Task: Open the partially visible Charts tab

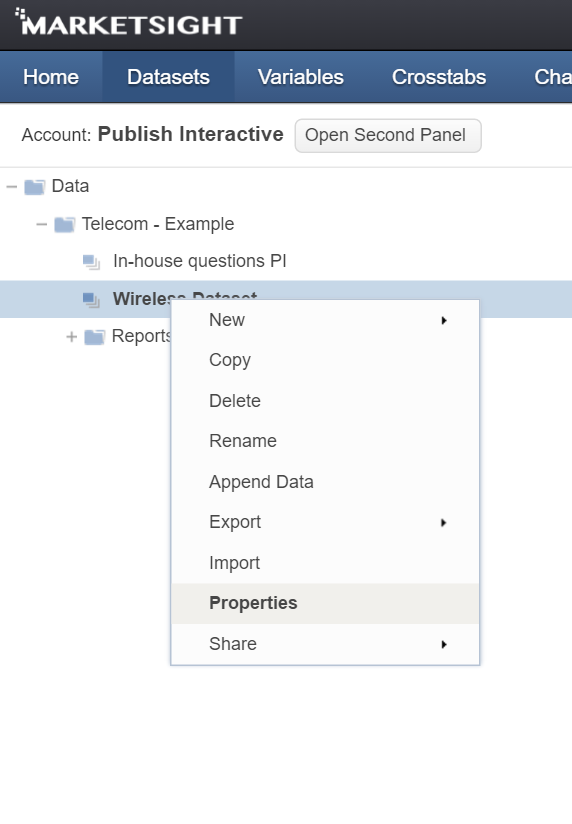Action: pyautogui.click(x=552, y=77)
